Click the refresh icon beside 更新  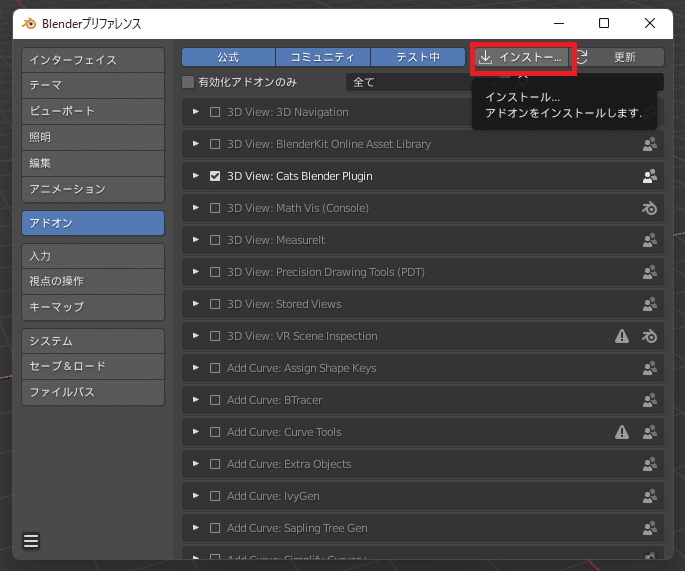point(581,57)
